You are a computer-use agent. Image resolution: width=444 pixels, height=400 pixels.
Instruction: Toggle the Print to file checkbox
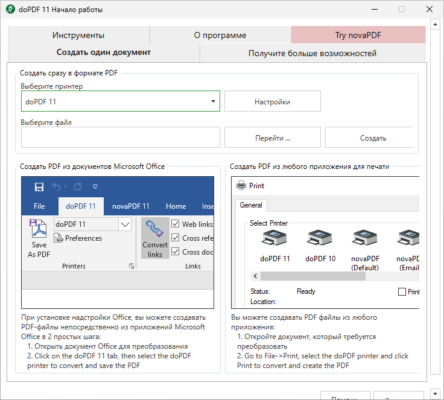pyautogui.click(x=402, y=292)
